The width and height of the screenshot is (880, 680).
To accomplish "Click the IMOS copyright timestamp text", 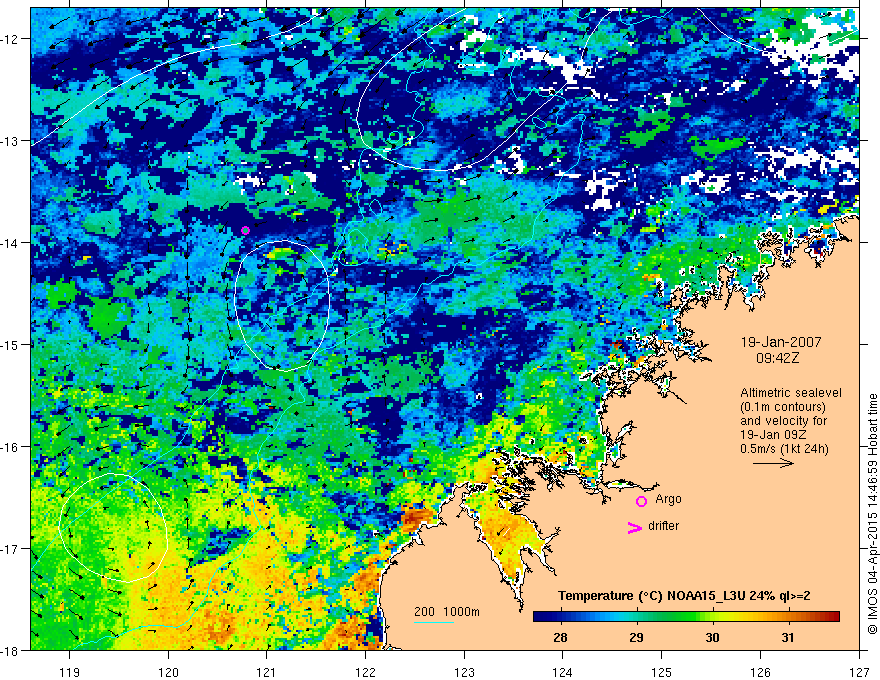I will coord(872,516).
